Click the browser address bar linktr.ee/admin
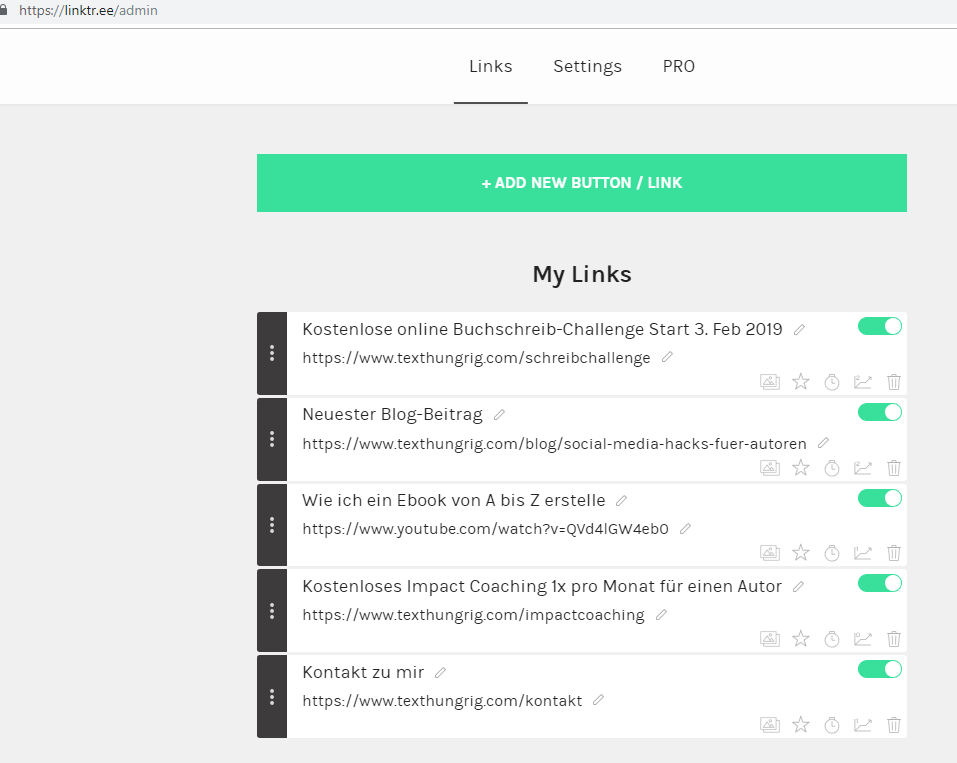957x763 pixels. [88, 10]
